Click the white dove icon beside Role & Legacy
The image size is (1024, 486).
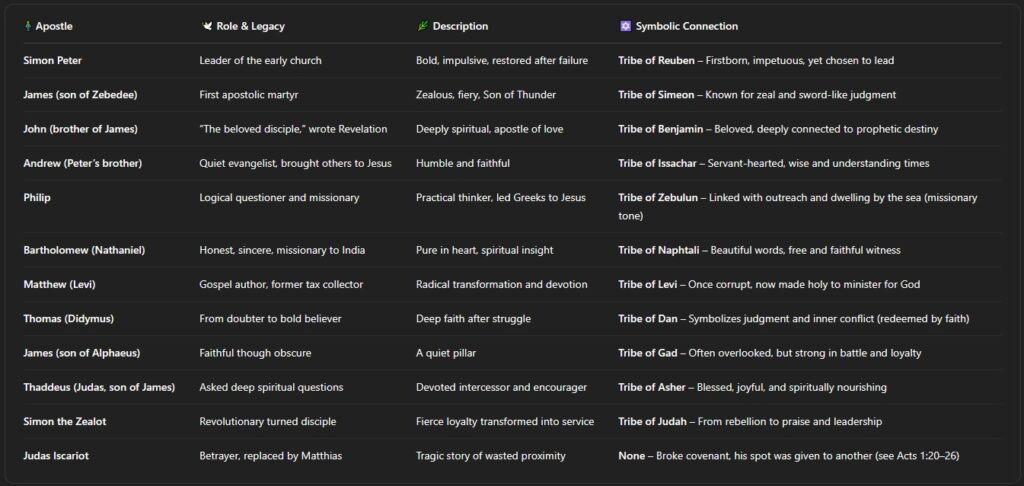[x=206, y=26]
